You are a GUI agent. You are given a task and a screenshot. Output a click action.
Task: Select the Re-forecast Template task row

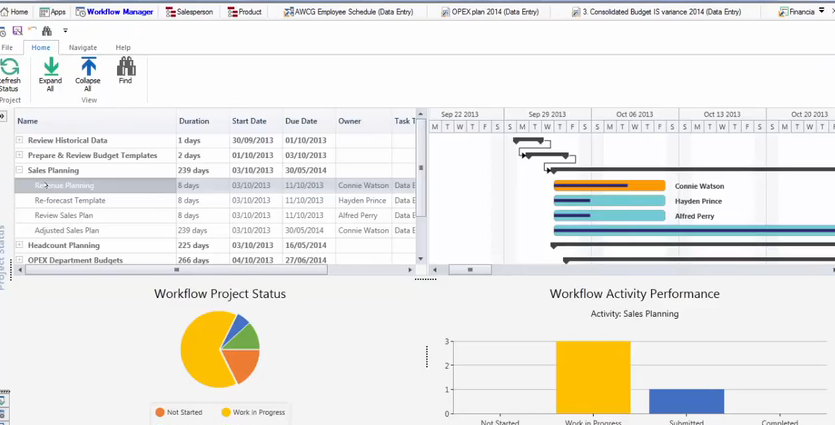[215, 200]
